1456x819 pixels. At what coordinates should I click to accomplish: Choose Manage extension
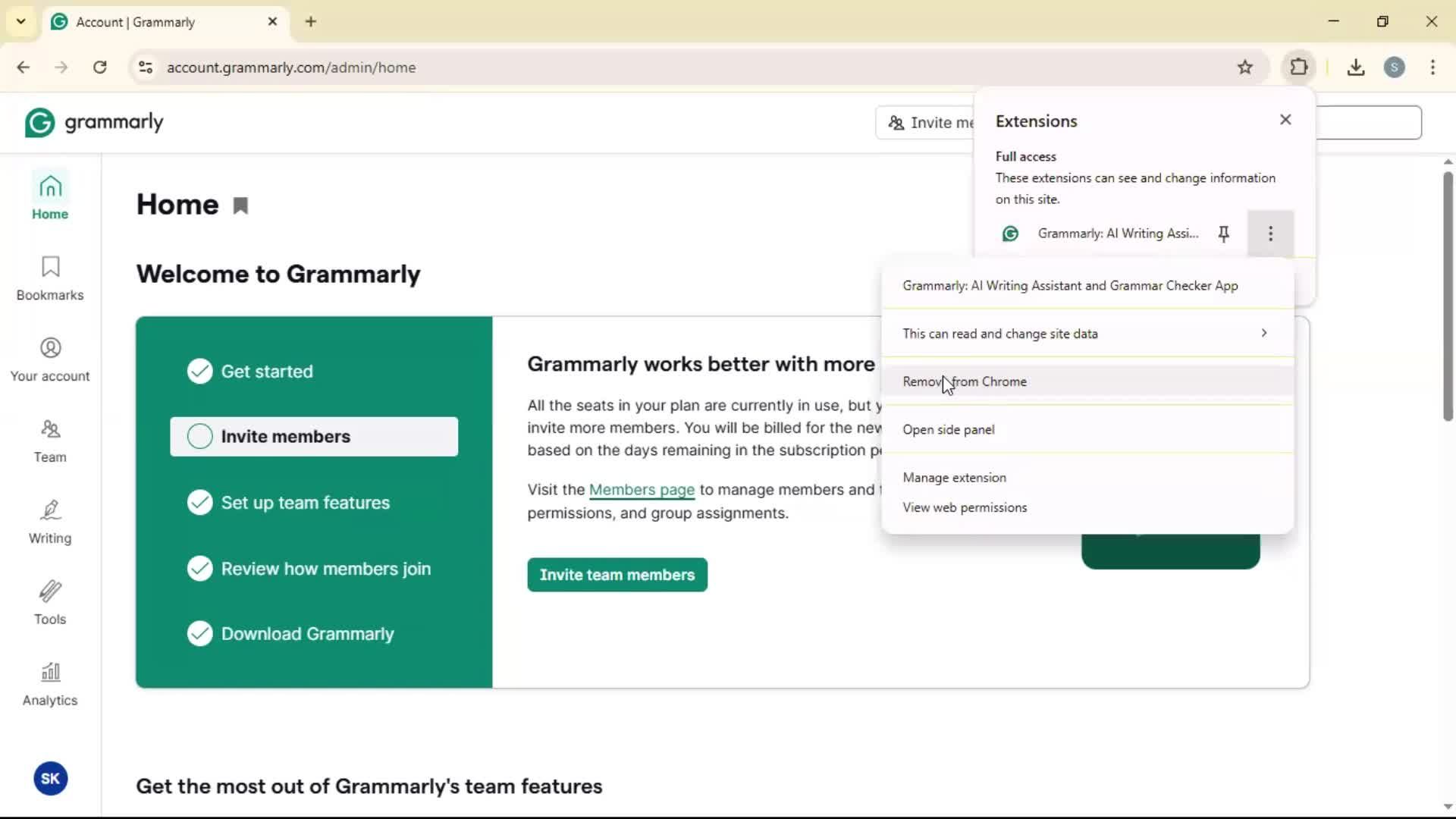tap(1087, 477)
